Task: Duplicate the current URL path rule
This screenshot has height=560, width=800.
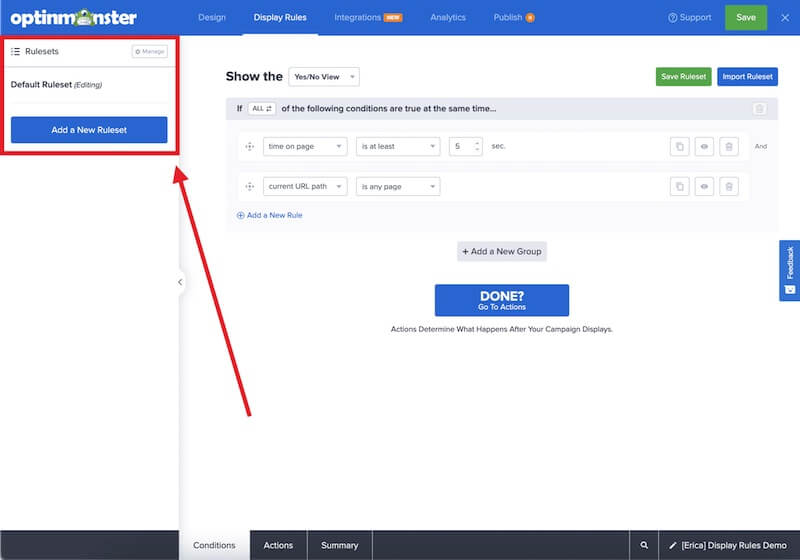Action: coord(680,186)
